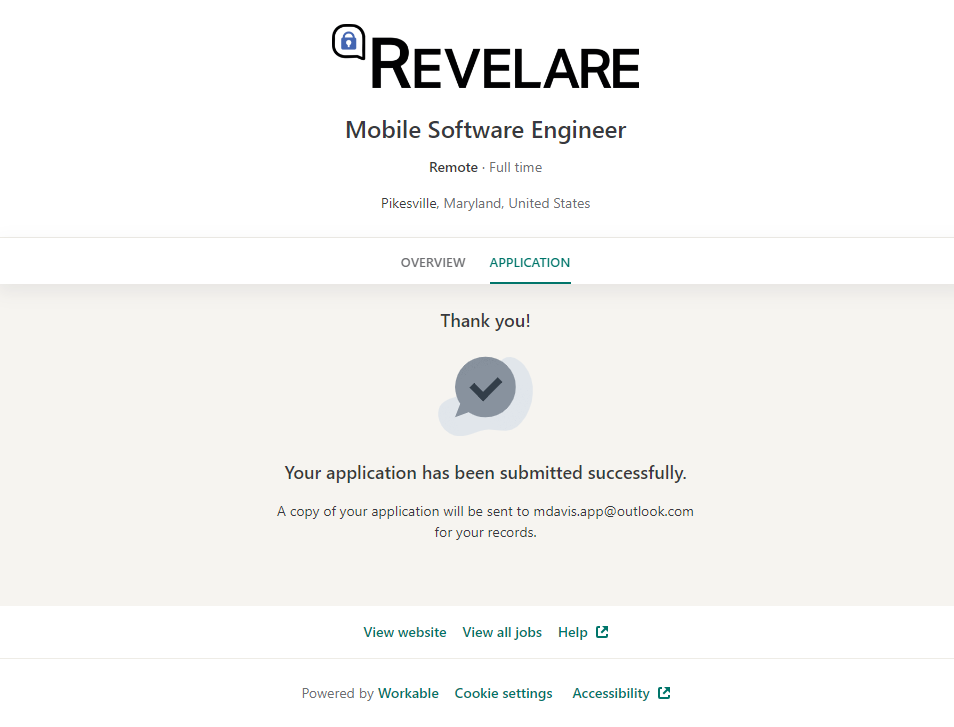Click the Remote work type label
The width and height of the screenshot is (954, 727).
click(x=453, y=167)
